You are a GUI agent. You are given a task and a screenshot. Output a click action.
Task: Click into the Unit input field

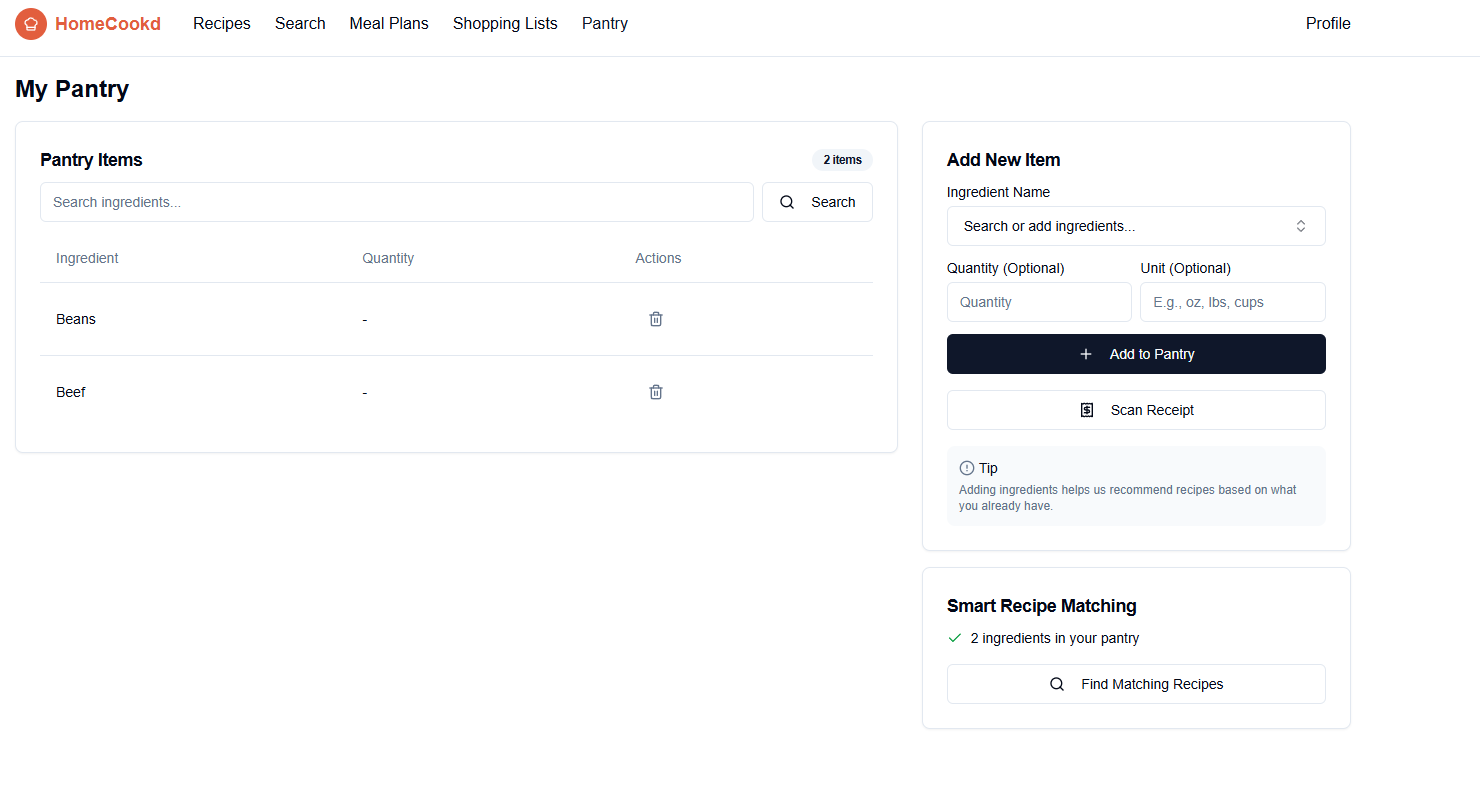click(x=1233, y=302)
